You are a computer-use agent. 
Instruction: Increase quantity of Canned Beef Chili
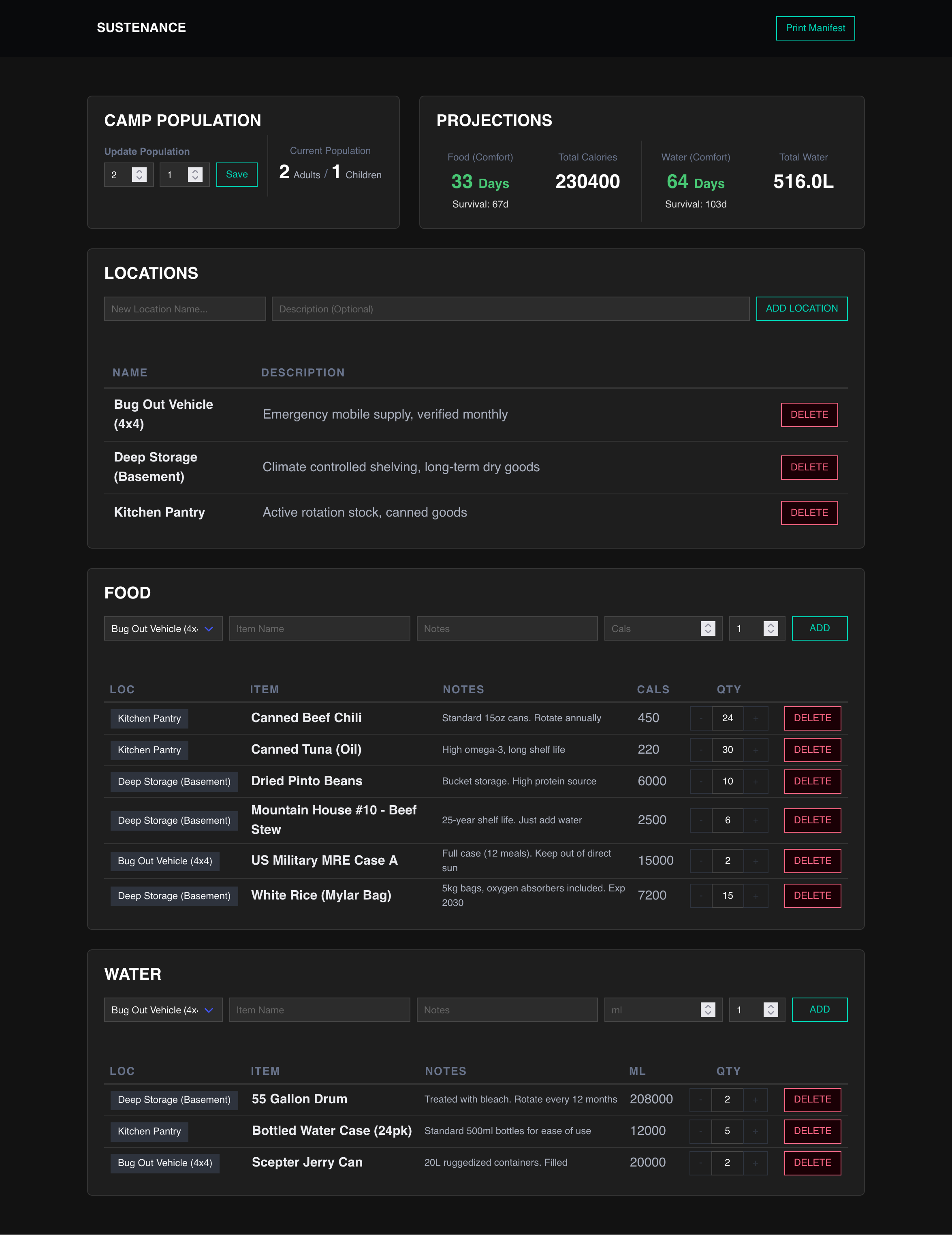(x=756, y=718)
